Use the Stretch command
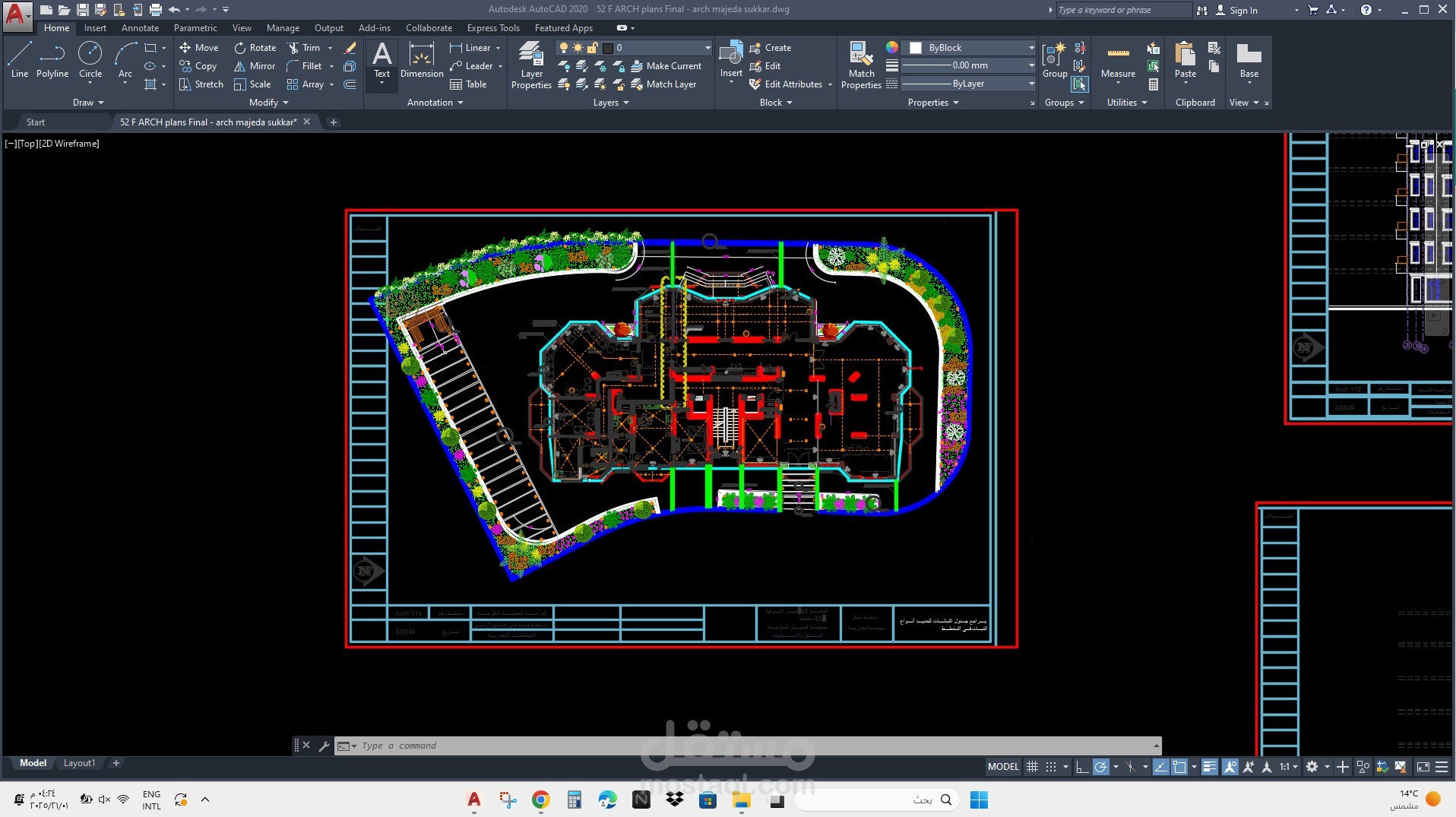Viewport: 1456px width, 817px height. [x=201, y=84]
